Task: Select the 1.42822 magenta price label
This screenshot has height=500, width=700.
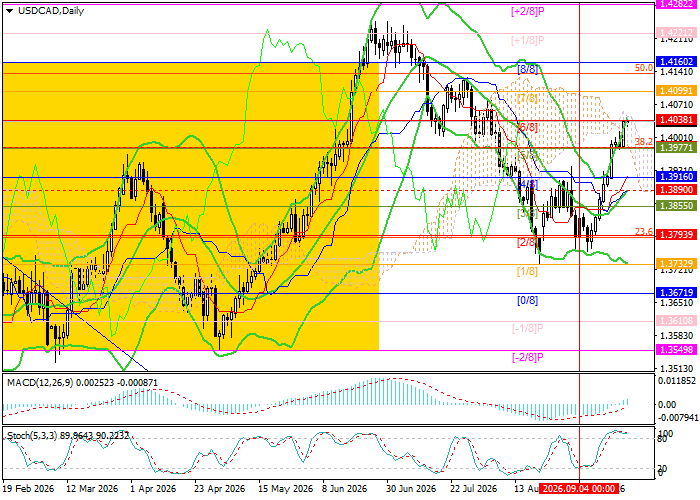Action: point(676,4)
